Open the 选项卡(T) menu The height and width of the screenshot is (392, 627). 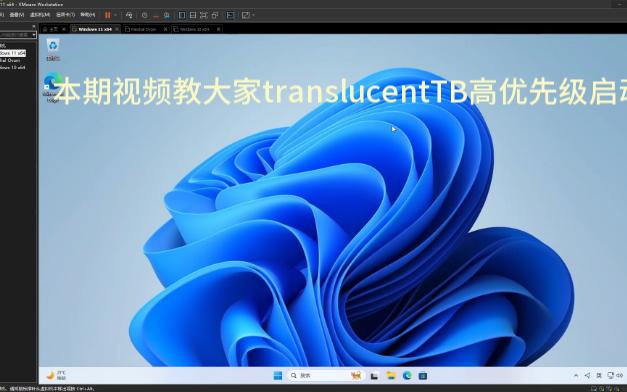tap(65, 15)
